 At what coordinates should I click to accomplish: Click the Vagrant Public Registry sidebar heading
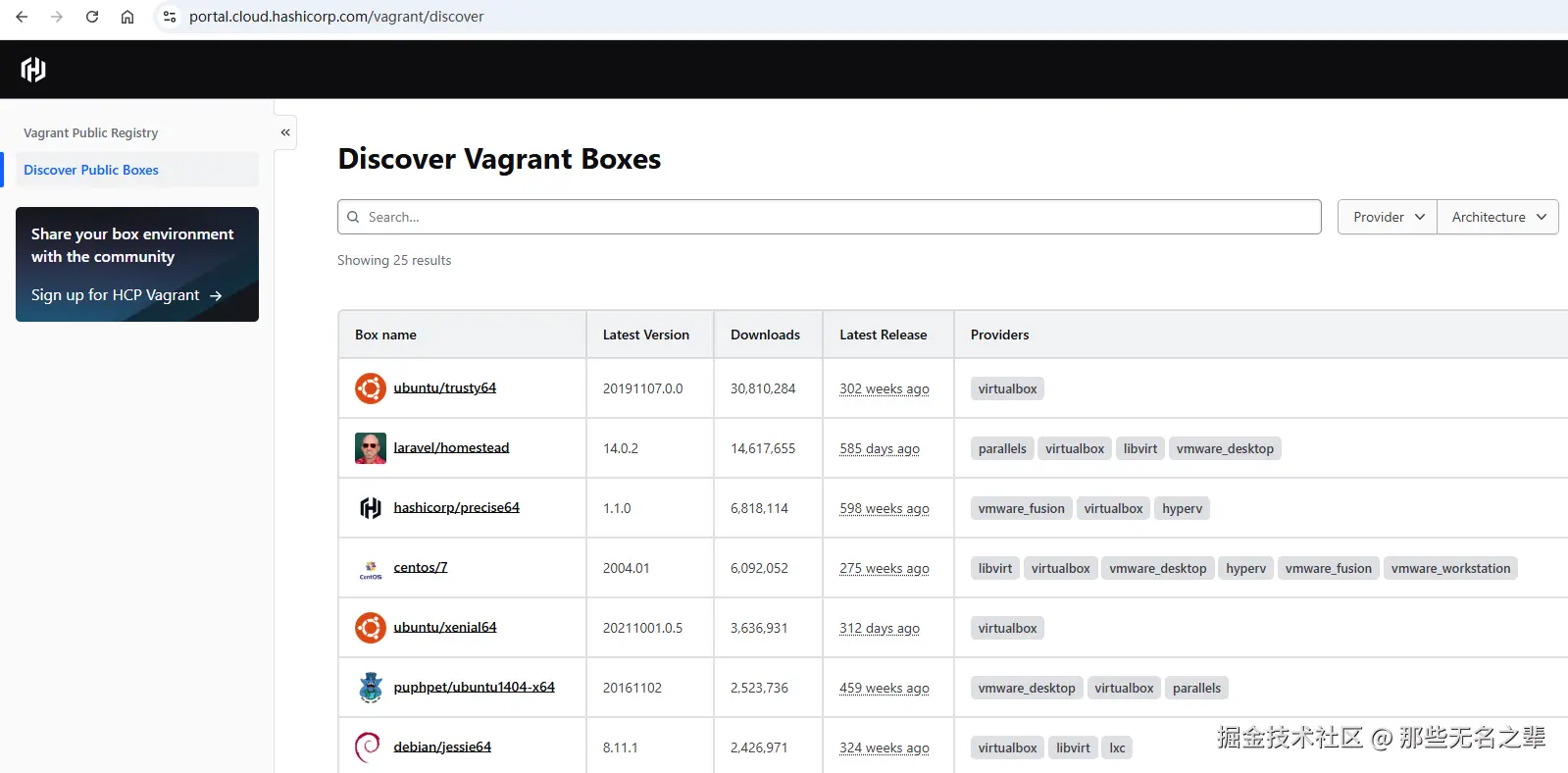click(x=90, y=132)
